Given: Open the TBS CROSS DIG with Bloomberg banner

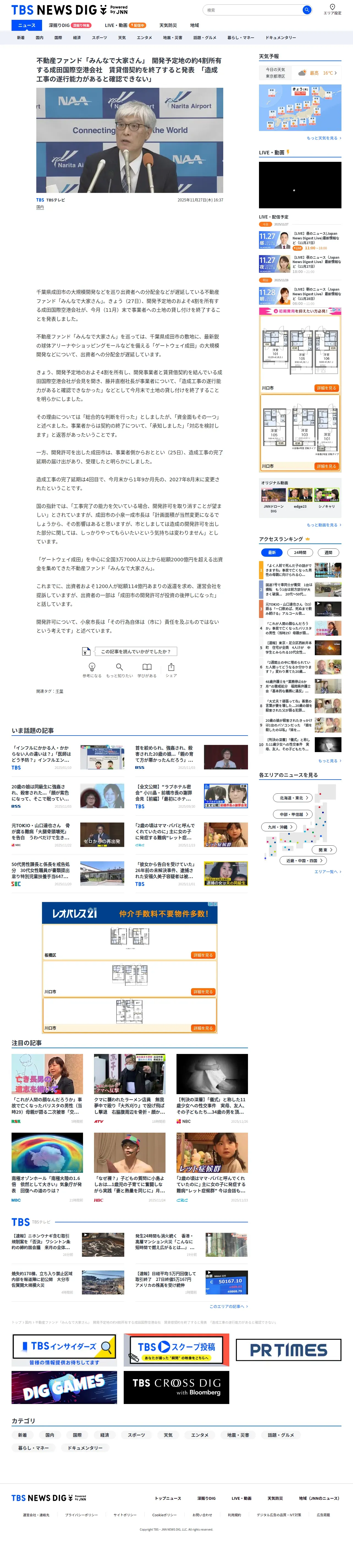Looking at the screenshot, I should [176, 1387].
